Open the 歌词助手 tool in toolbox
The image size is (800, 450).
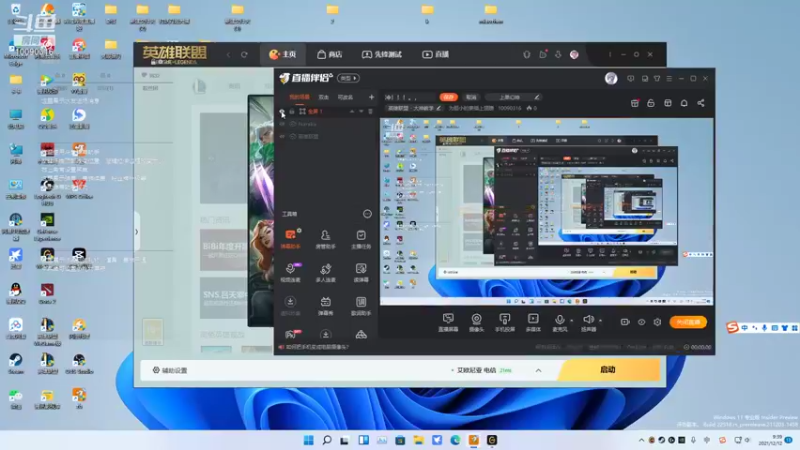tap(361, 306)
